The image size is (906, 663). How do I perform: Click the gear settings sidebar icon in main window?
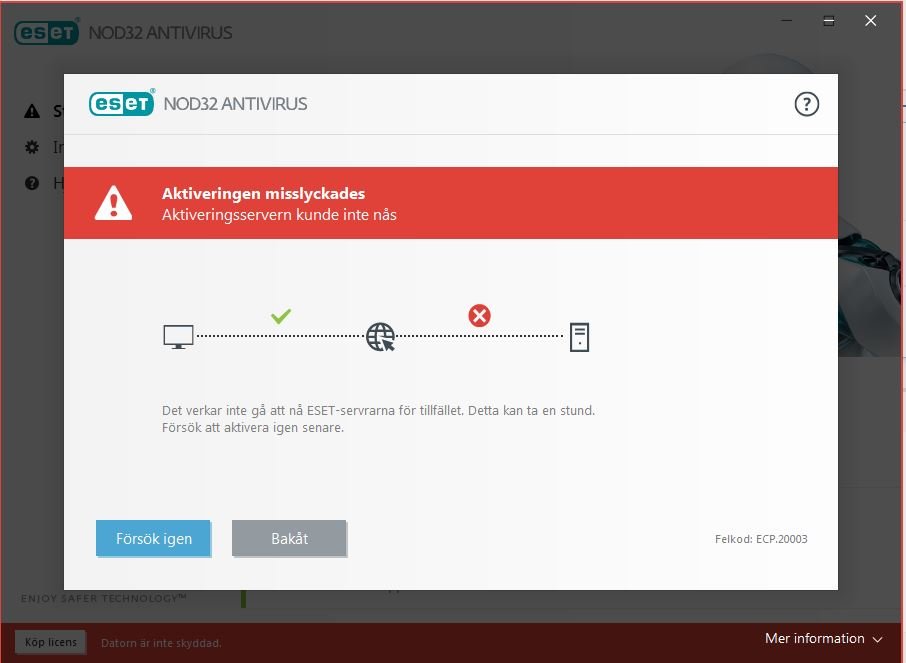point(32,147)
